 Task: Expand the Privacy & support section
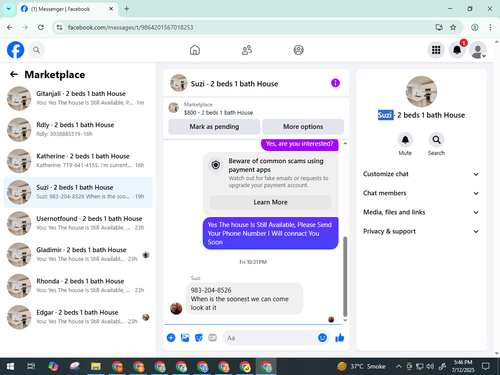pos(421,231)
